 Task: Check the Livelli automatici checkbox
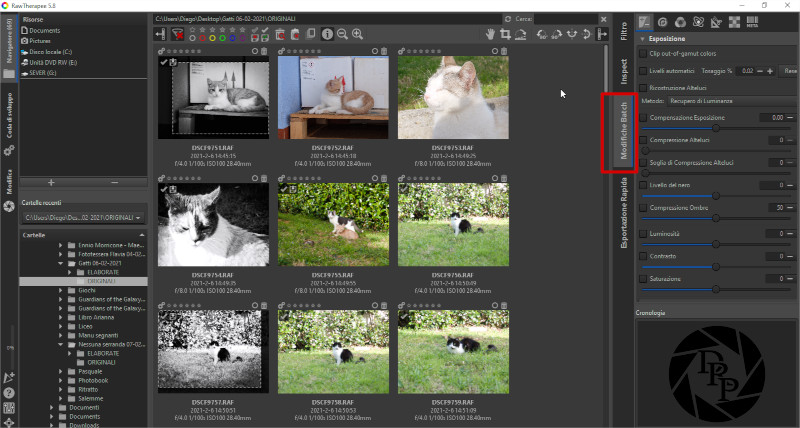pyautogui.click(x=643, y=71)
